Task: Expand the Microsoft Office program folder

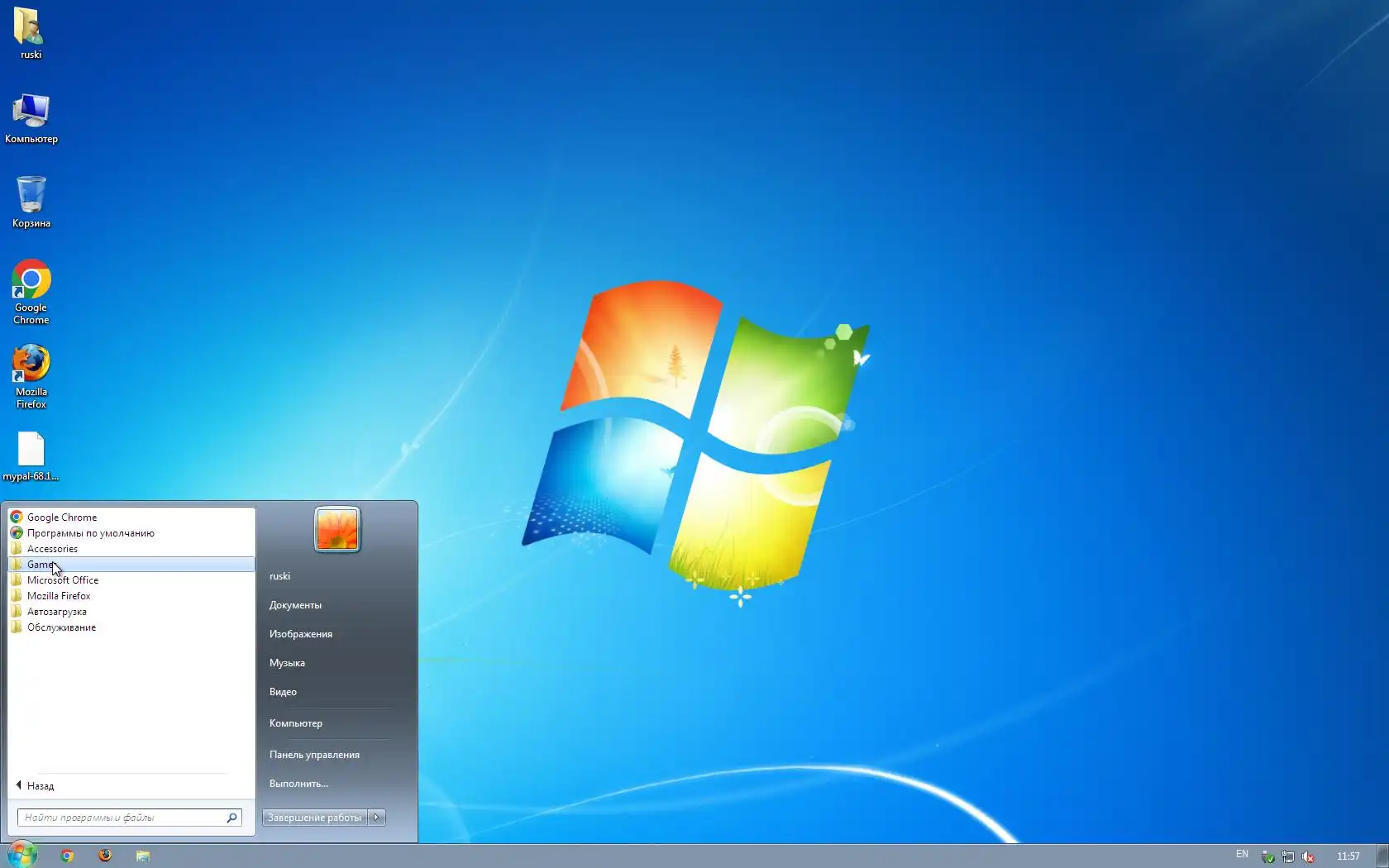Action: [131, 580]
